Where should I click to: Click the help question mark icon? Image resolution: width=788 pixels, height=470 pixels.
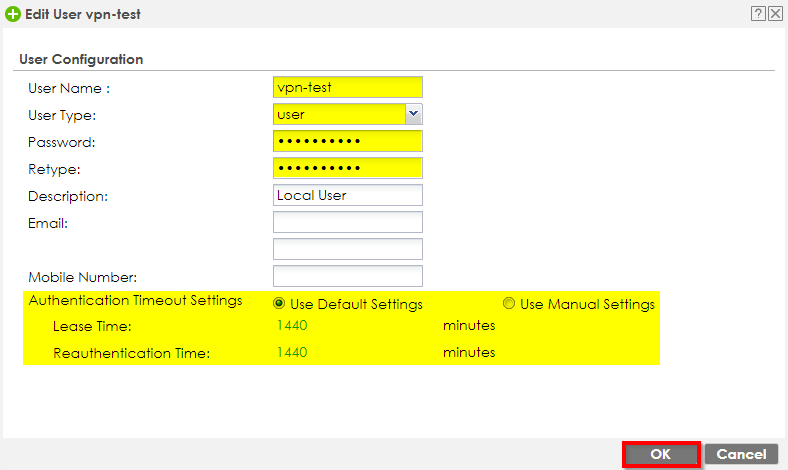coord(758,15)
